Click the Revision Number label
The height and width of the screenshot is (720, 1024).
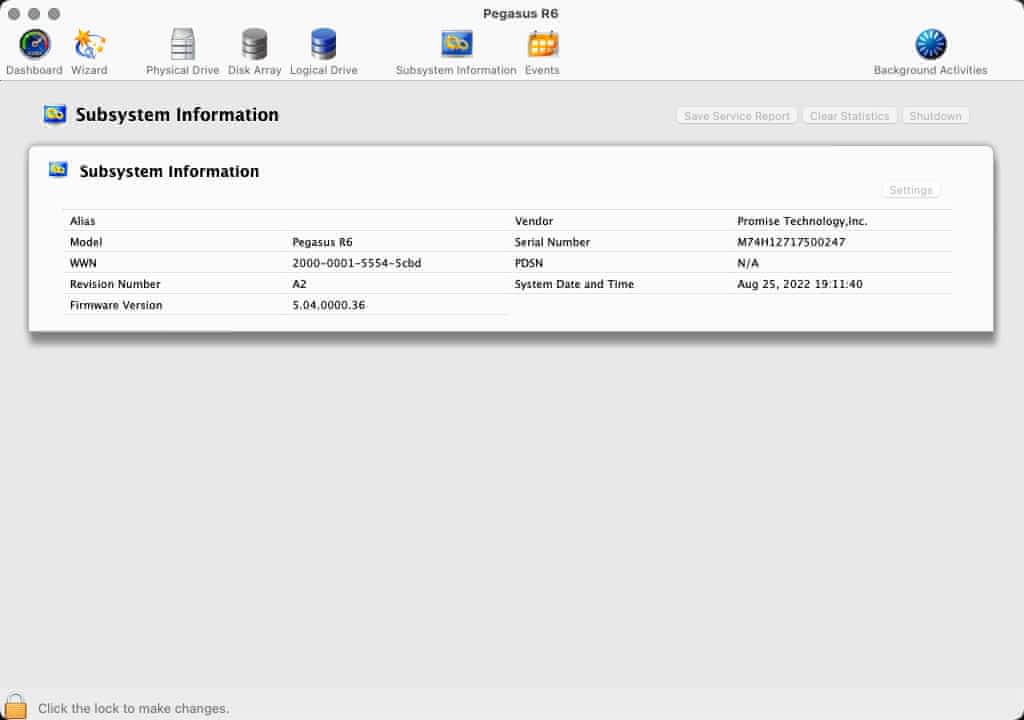(x=115, y=284)
